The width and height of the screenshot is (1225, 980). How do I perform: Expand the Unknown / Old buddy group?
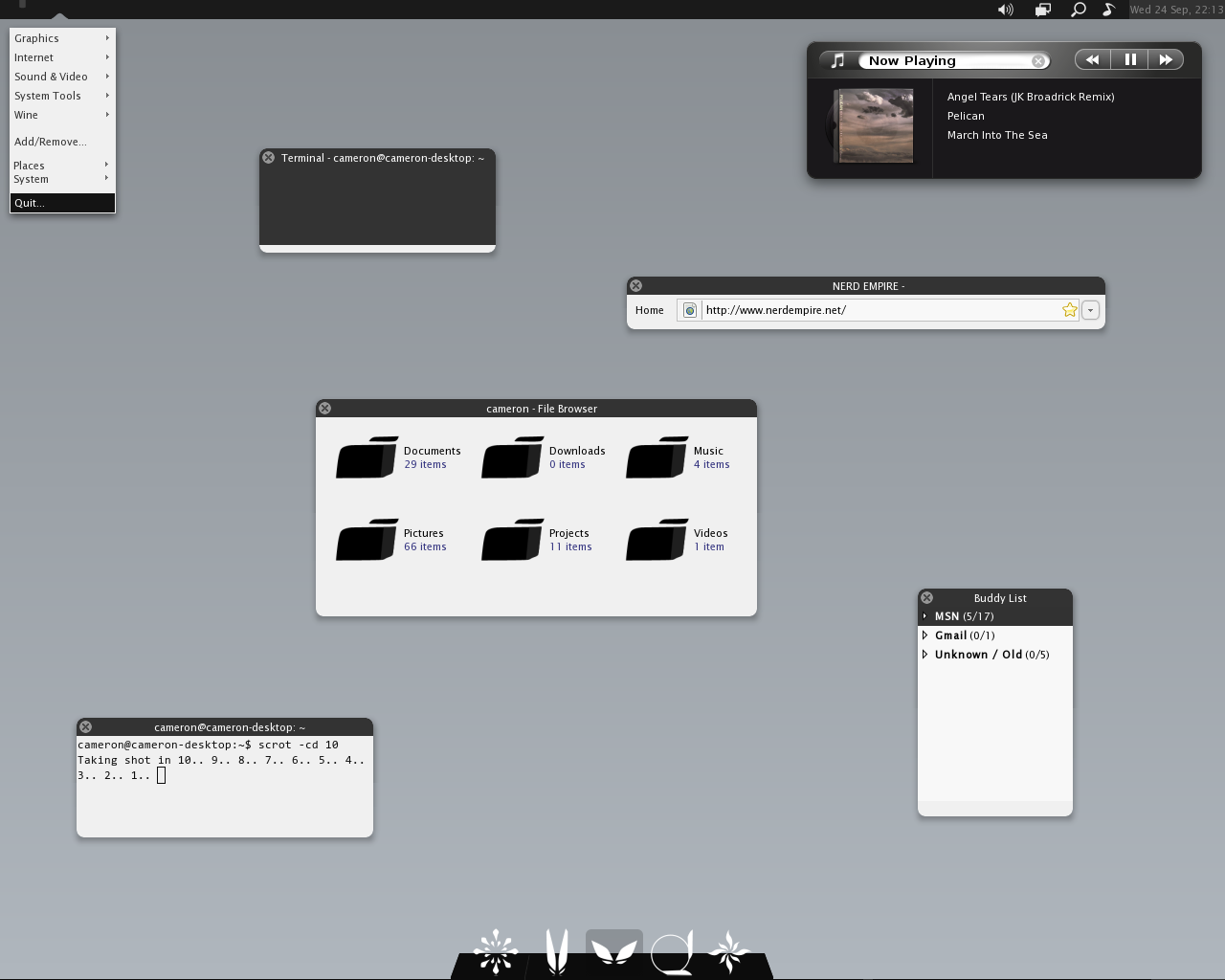pyautogui.click(x=924, y=655)
